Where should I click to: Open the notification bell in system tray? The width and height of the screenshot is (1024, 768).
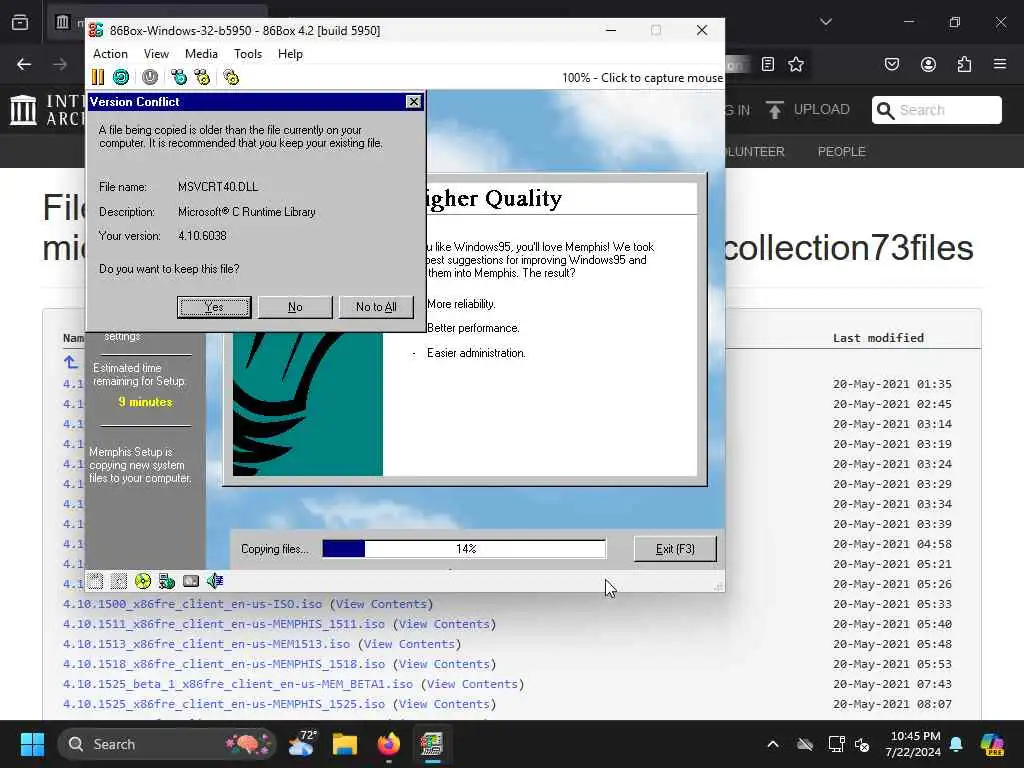coord(956,744)
